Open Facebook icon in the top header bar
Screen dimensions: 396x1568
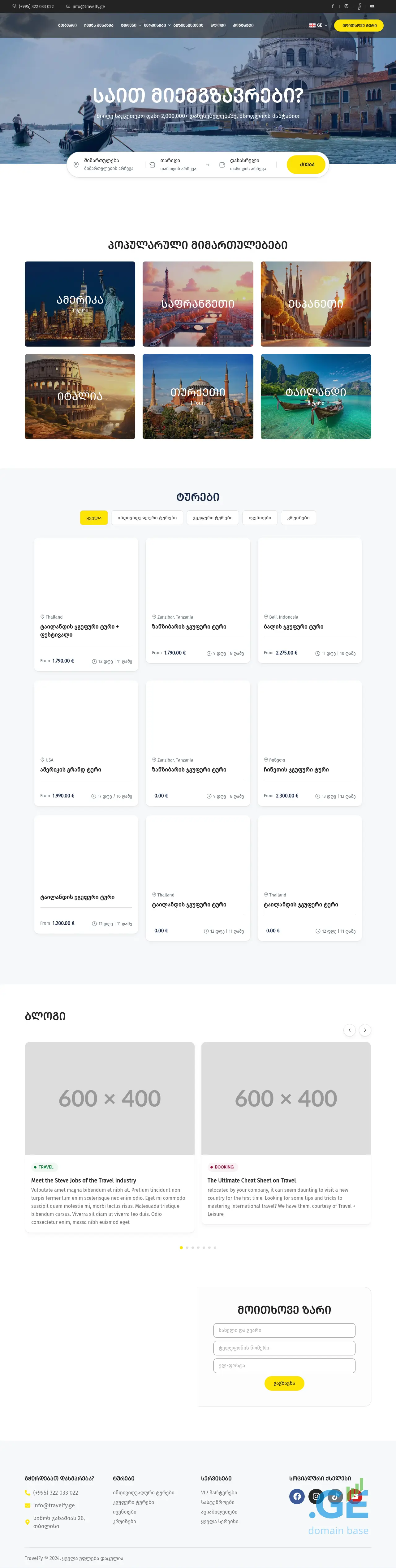332,6
